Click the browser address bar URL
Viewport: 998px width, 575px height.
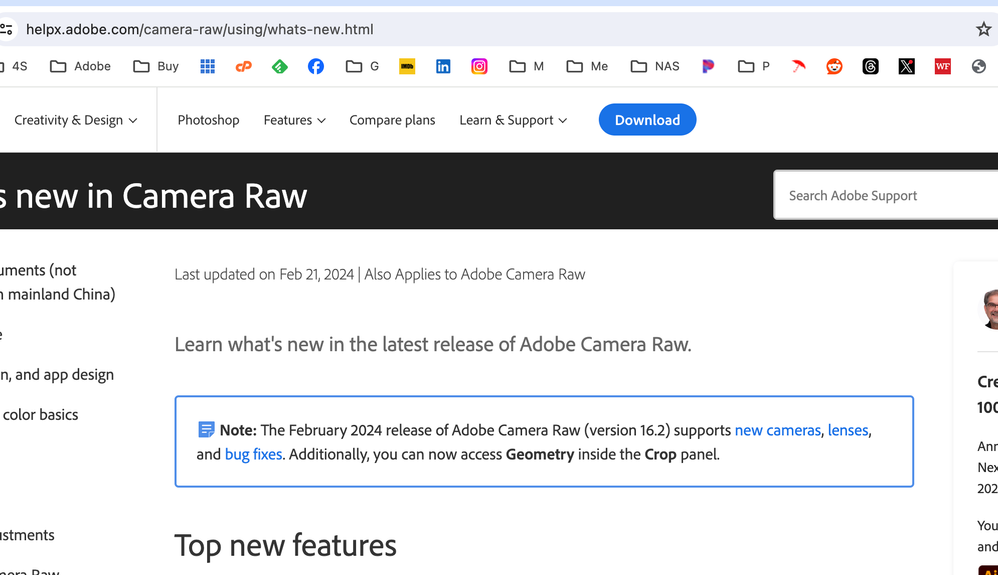(200, 29)
